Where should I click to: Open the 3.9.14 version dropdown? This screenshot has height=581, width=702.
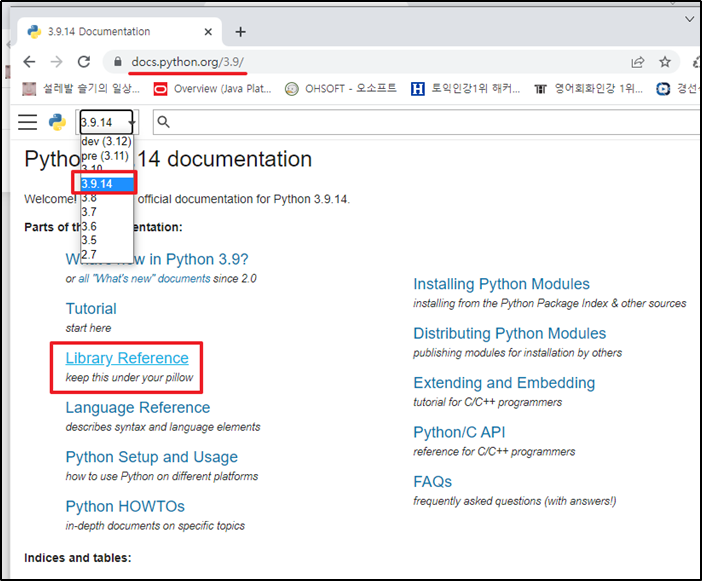tap(107, 122)
